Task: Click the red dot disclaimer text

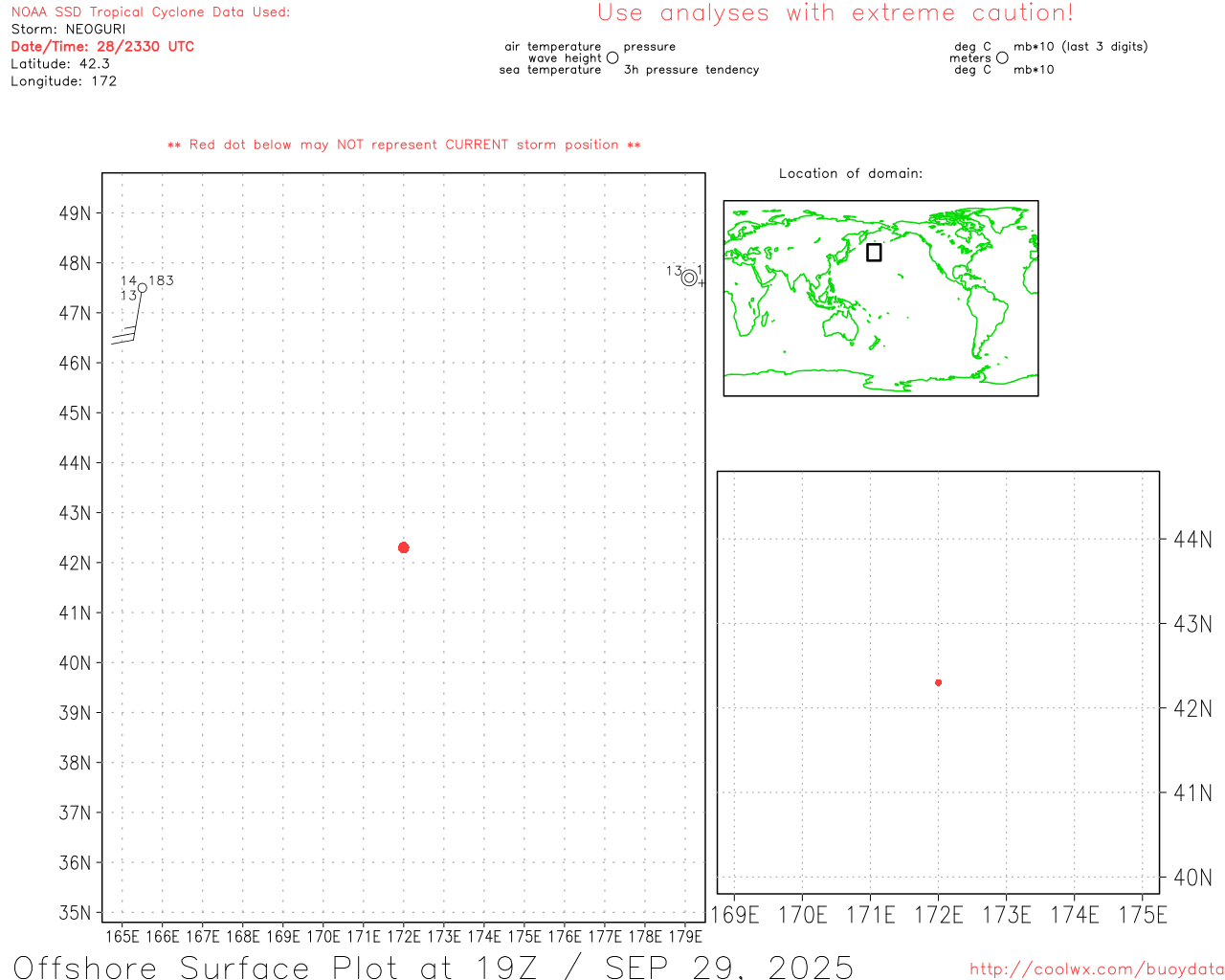Action: click(404, 145)
